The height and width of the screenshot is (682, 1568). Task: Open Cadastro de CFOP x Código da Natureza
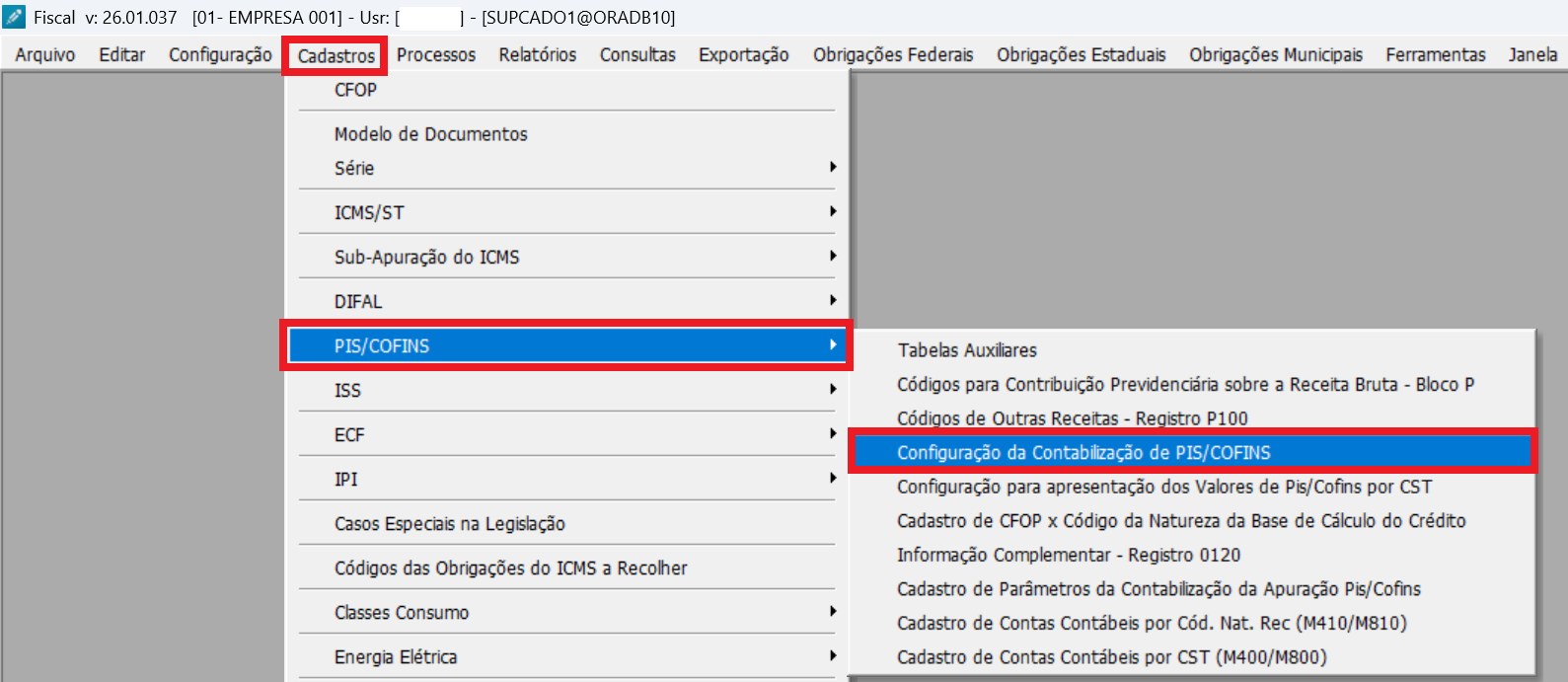[x=1192, y=520]
